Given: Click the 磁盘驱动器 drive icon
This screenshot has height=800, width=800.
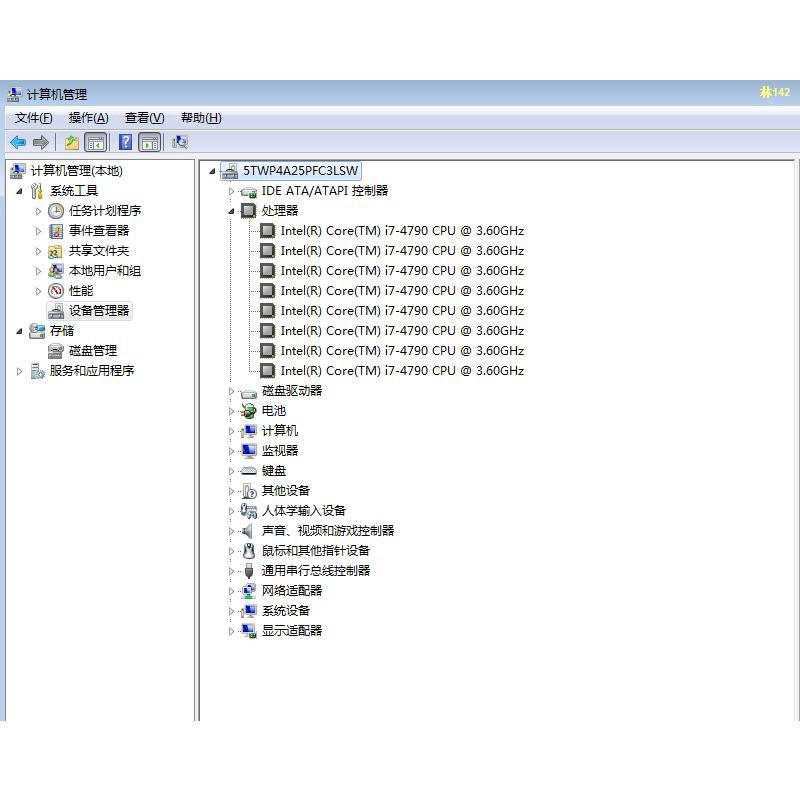Looking at the screenshot, I should point(248,393).
